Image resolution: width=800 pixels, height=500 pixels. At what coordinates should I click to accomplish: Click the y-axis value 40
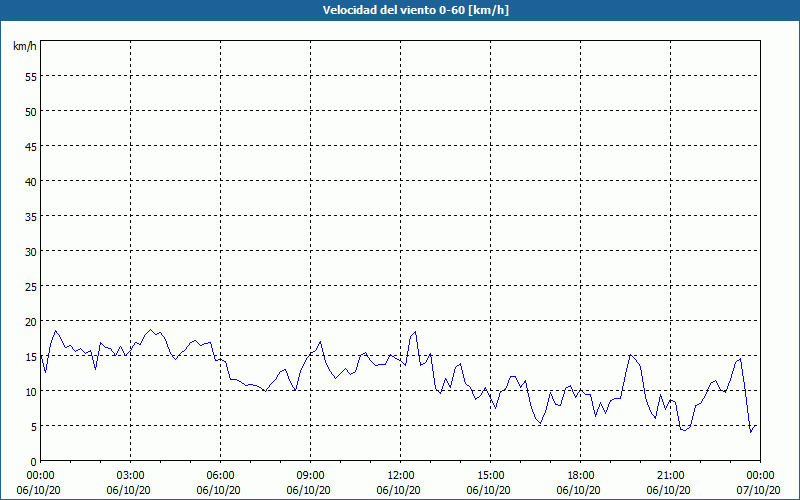tap(31, 182)
